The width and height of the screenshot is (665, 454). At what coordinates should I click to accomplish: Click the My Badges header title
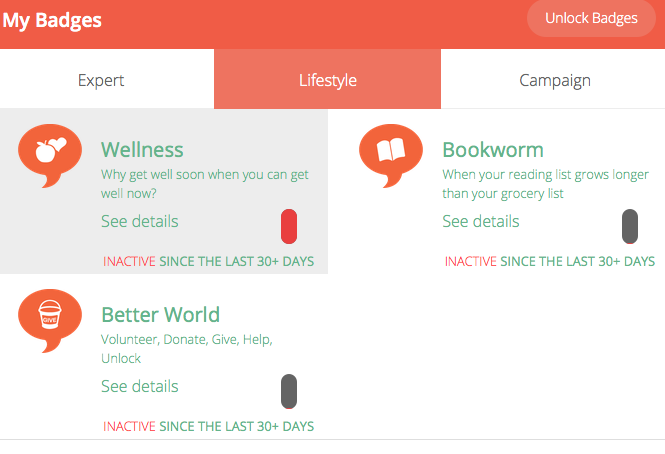(52, 20)
